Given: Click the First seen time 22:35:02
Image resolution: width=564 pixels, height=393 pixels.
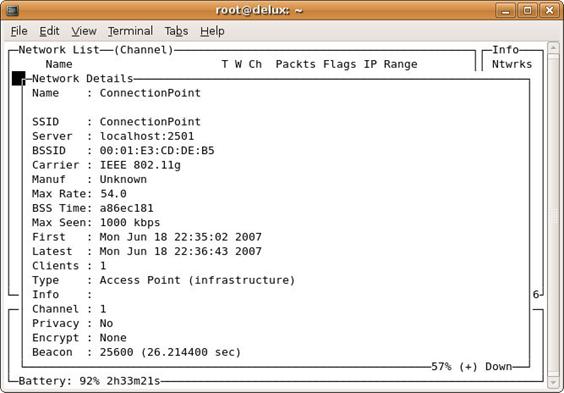Looking at the screenshot, I should coord(201,237).
